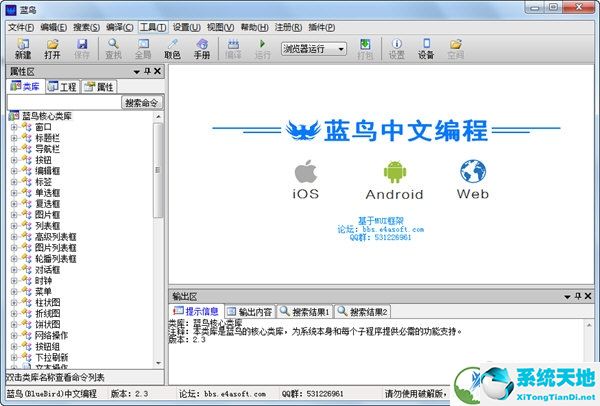Switch to the 搜索结果2 tab

pyautogui.click(x=362, y=312)
